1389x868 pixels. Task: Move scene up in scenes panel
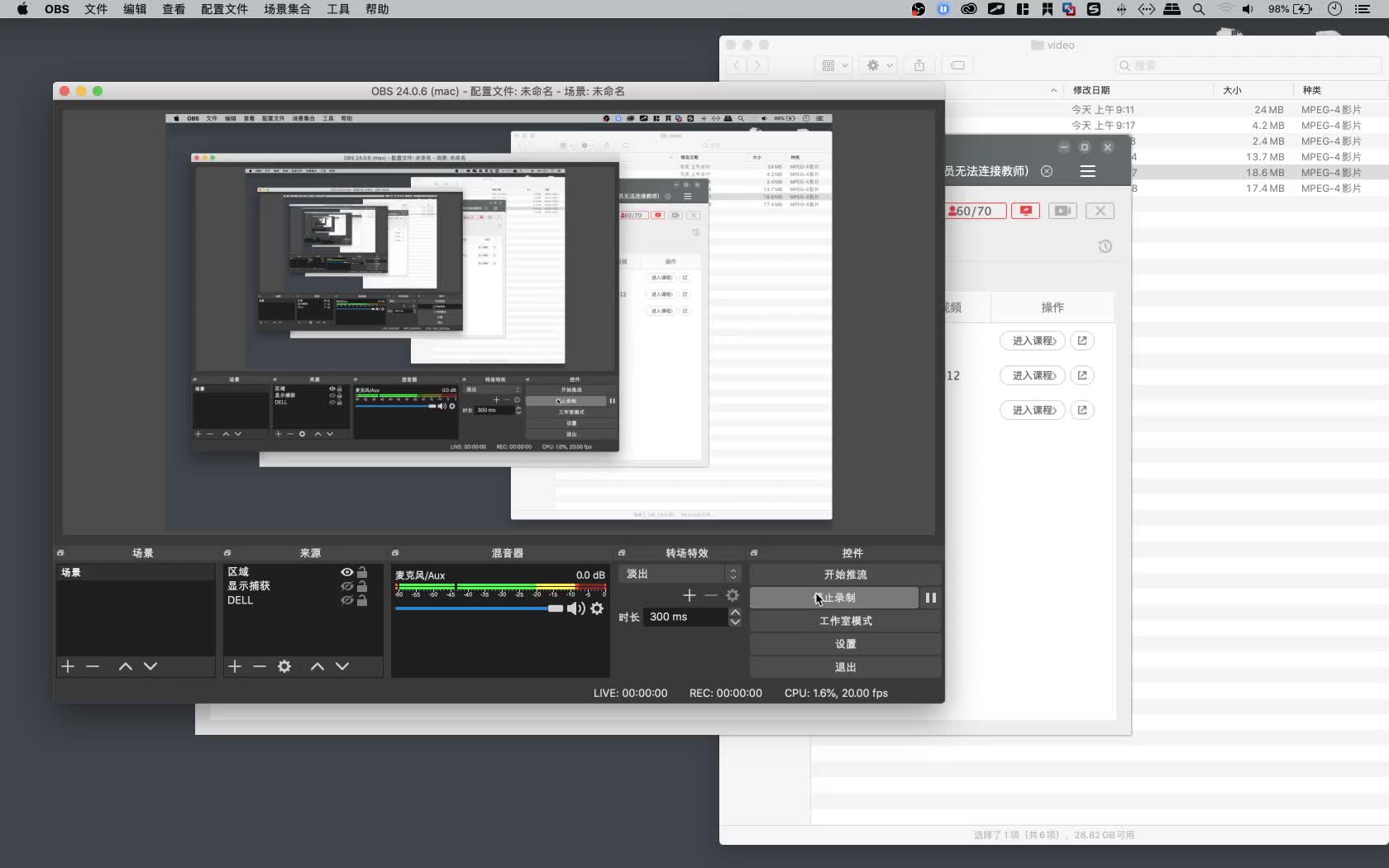click(x=126, y=666)
